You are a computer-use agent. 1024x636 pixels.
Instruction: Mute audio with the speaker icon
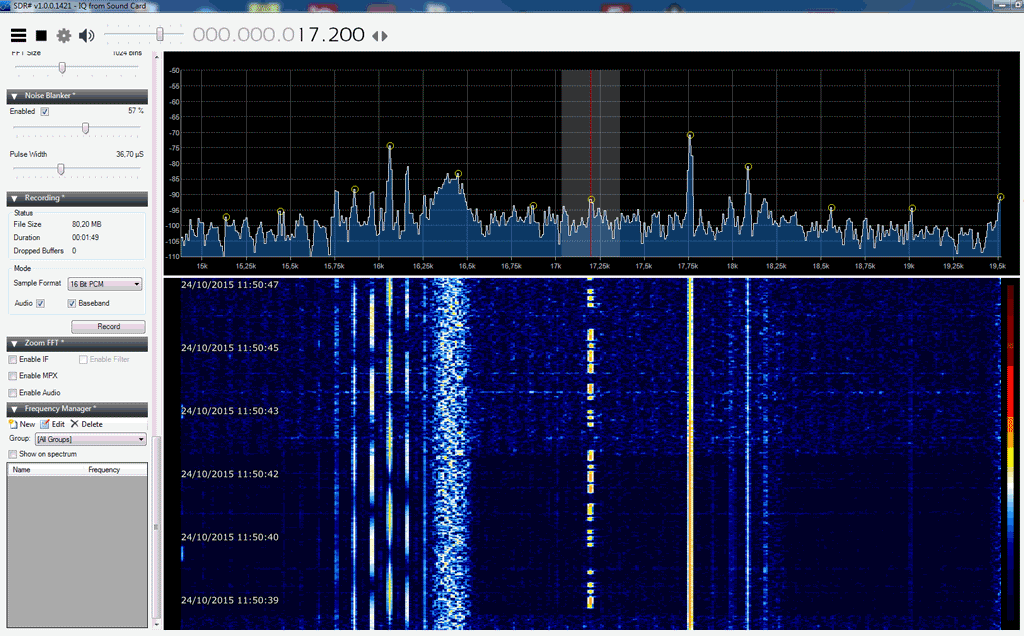[x=86, y=35]
